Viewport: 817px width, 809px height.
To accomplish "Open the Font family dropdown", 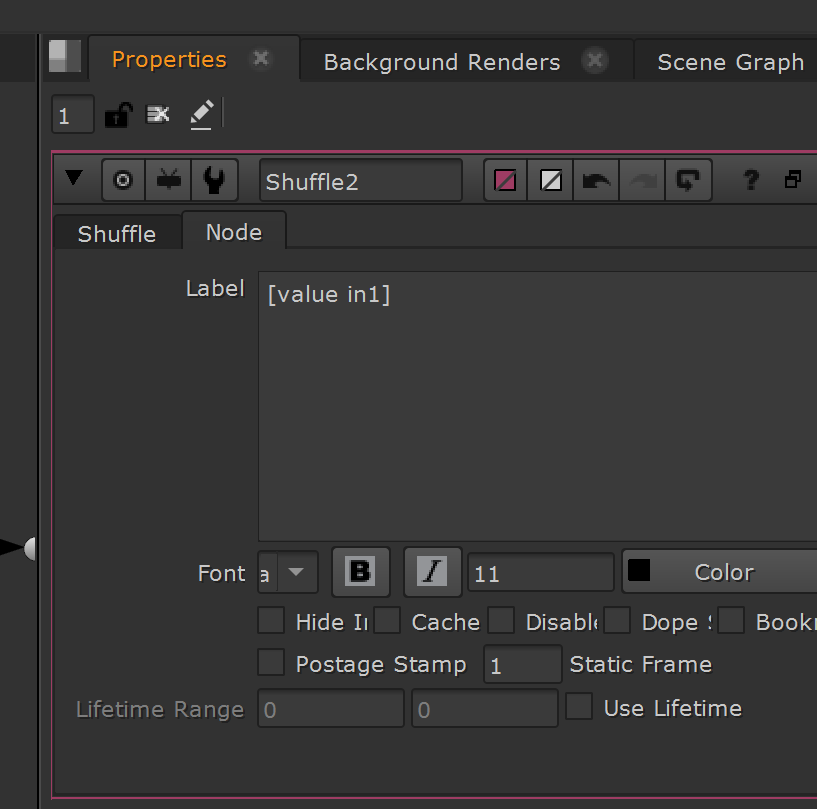I will pyautogui.click(x=288, y=572).
